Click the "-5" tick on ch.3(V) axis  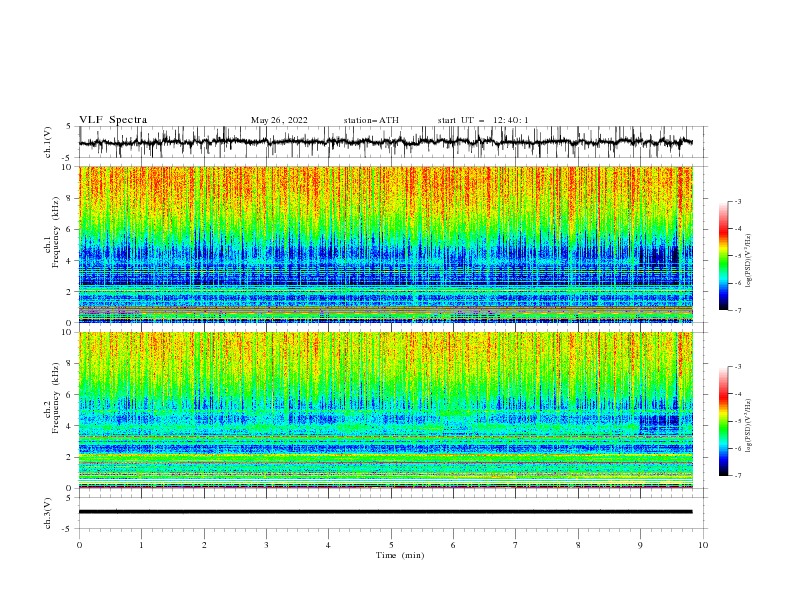pyautogui.click(x=67, y=529)
